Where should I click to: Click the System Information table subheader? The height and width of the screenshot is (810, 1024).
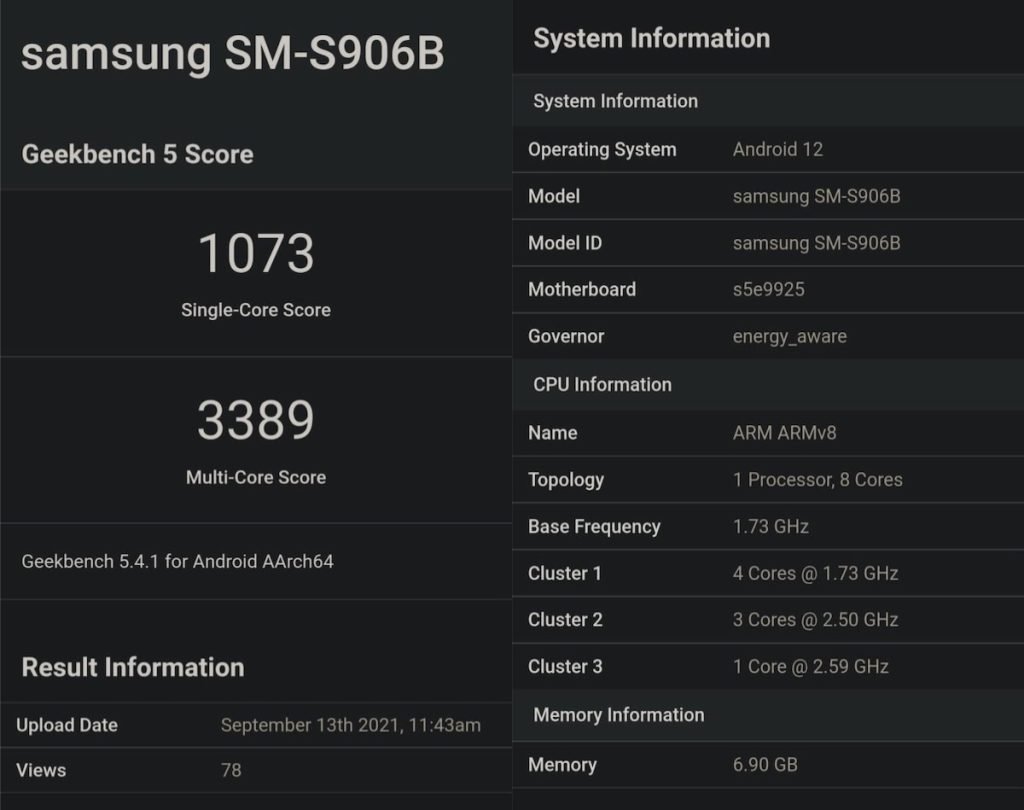point(616,101)
